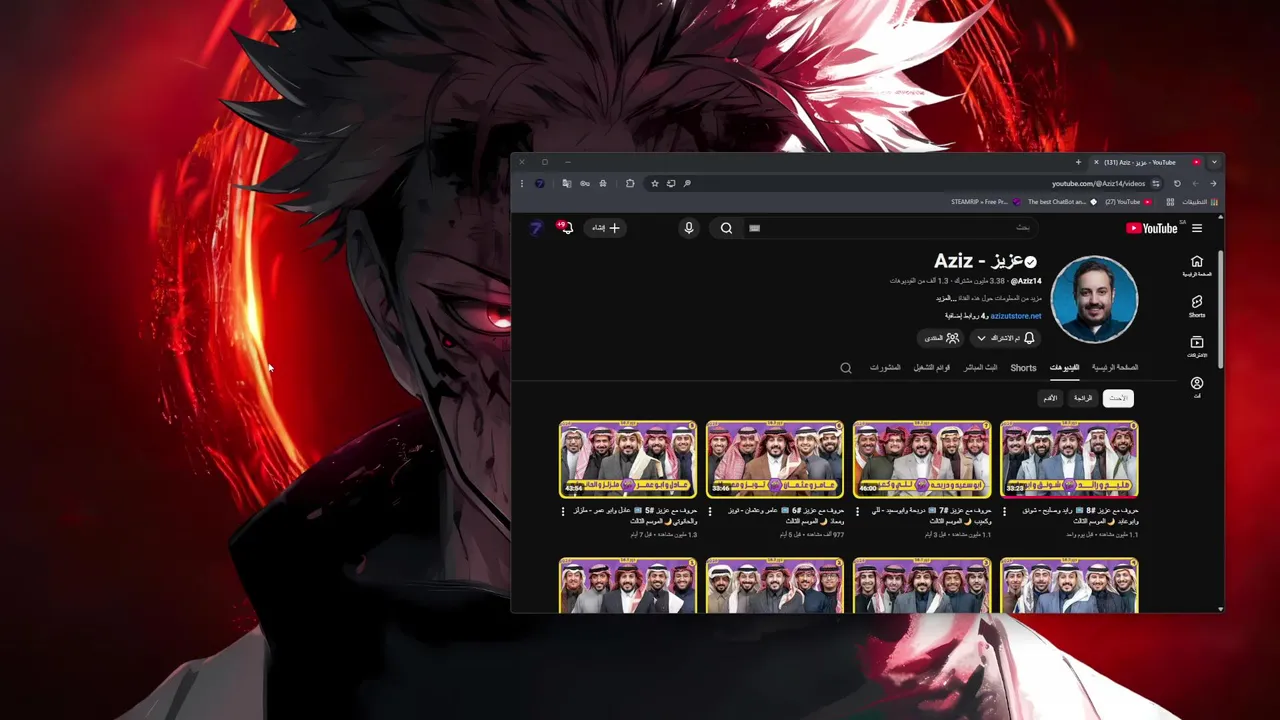
Task: Click scrollbar down arrow at page bottom
Action: pos(1221,608)
